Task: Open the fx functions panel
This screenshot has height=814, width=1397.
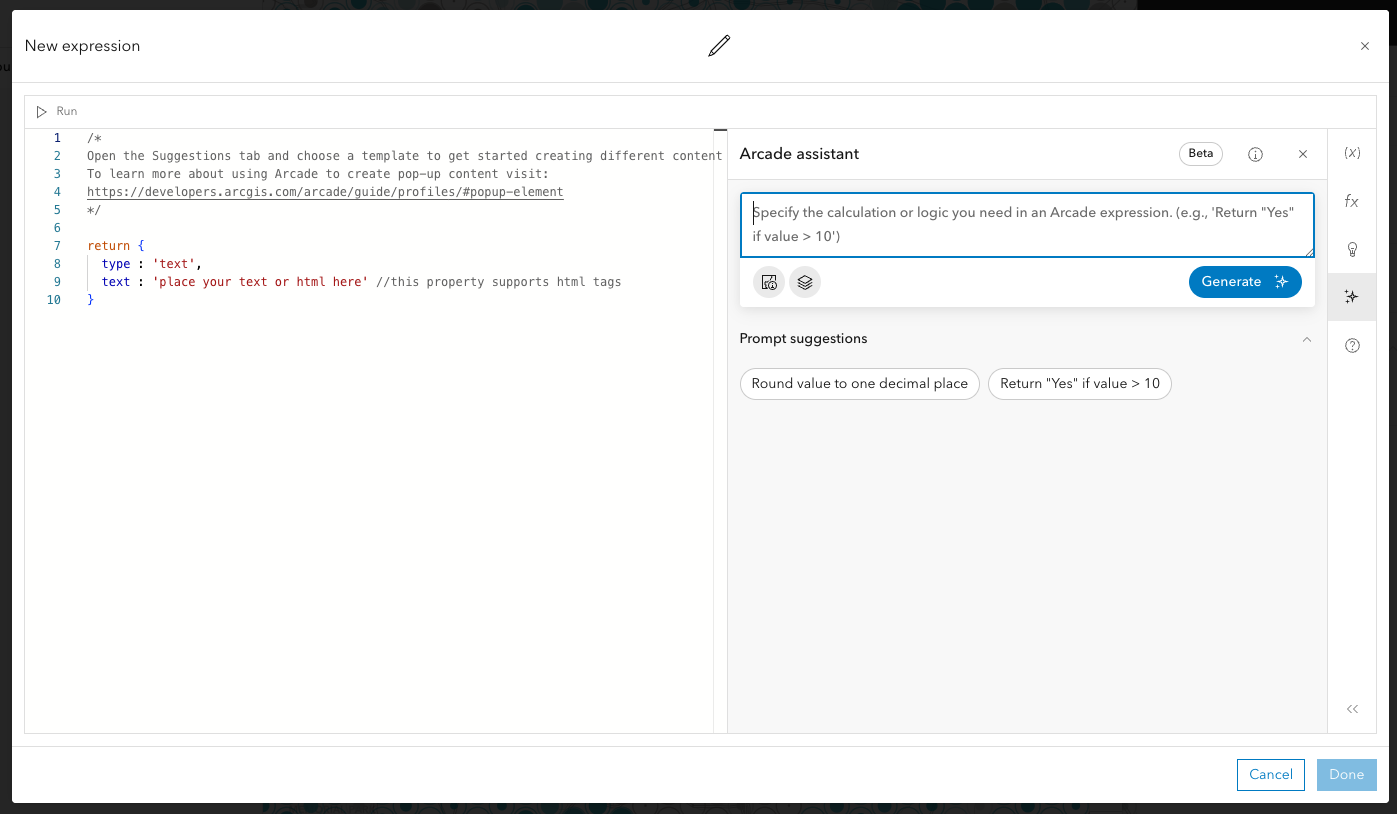Action: click(x=1352, y=201)
